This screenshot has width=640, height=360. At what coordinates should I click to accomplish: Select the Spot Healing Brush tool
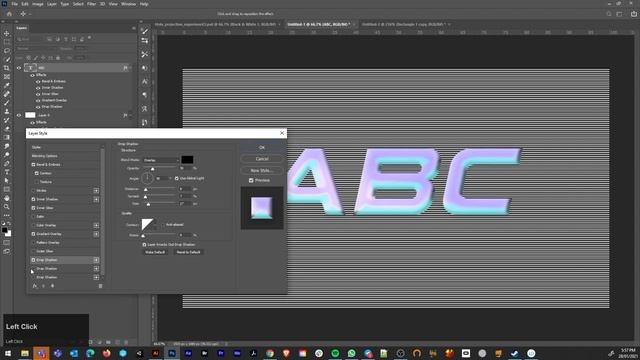[7, 94]
